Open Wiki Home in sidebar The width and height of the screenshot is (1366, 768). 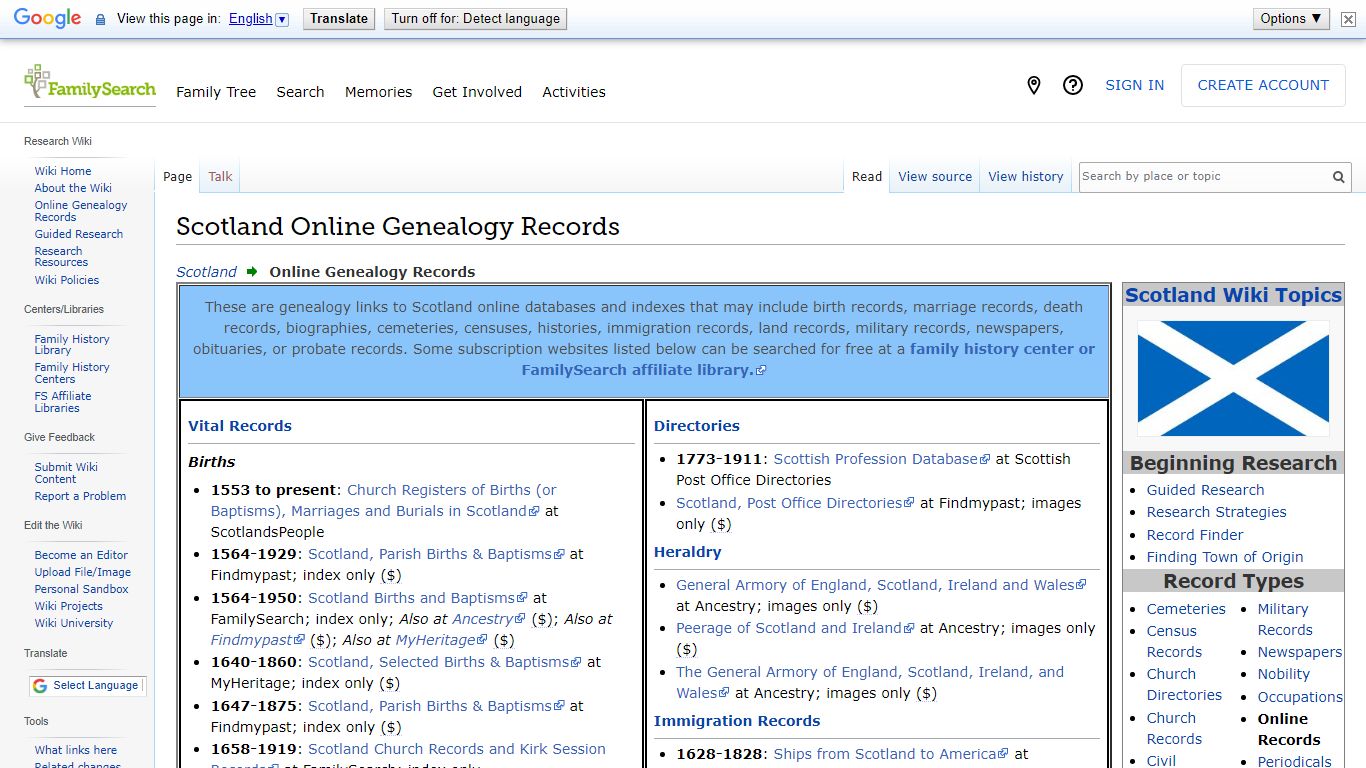click(x=63, y=171)
